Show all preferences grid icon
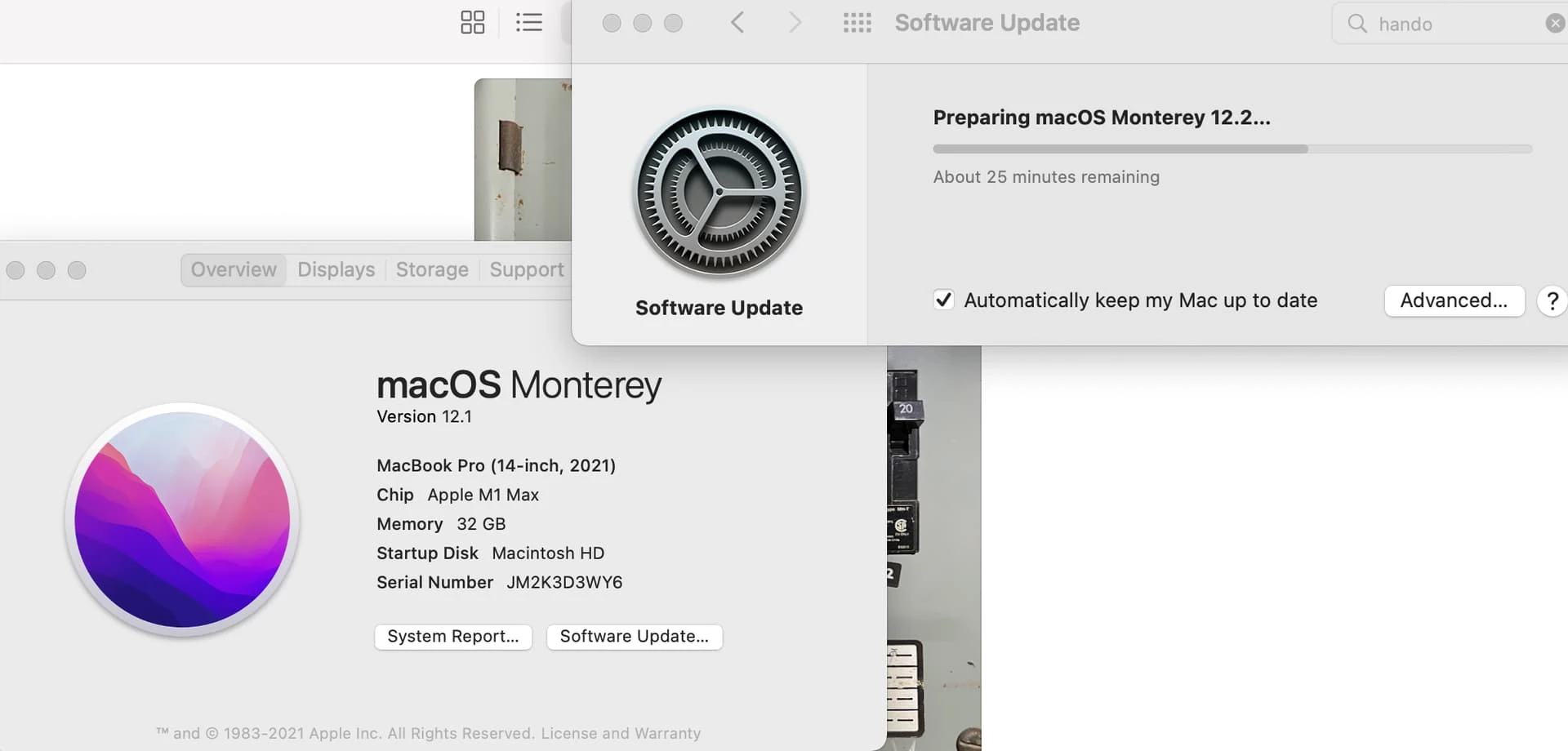Viewport: 1568px width, 751px height. tap(857, 22)
